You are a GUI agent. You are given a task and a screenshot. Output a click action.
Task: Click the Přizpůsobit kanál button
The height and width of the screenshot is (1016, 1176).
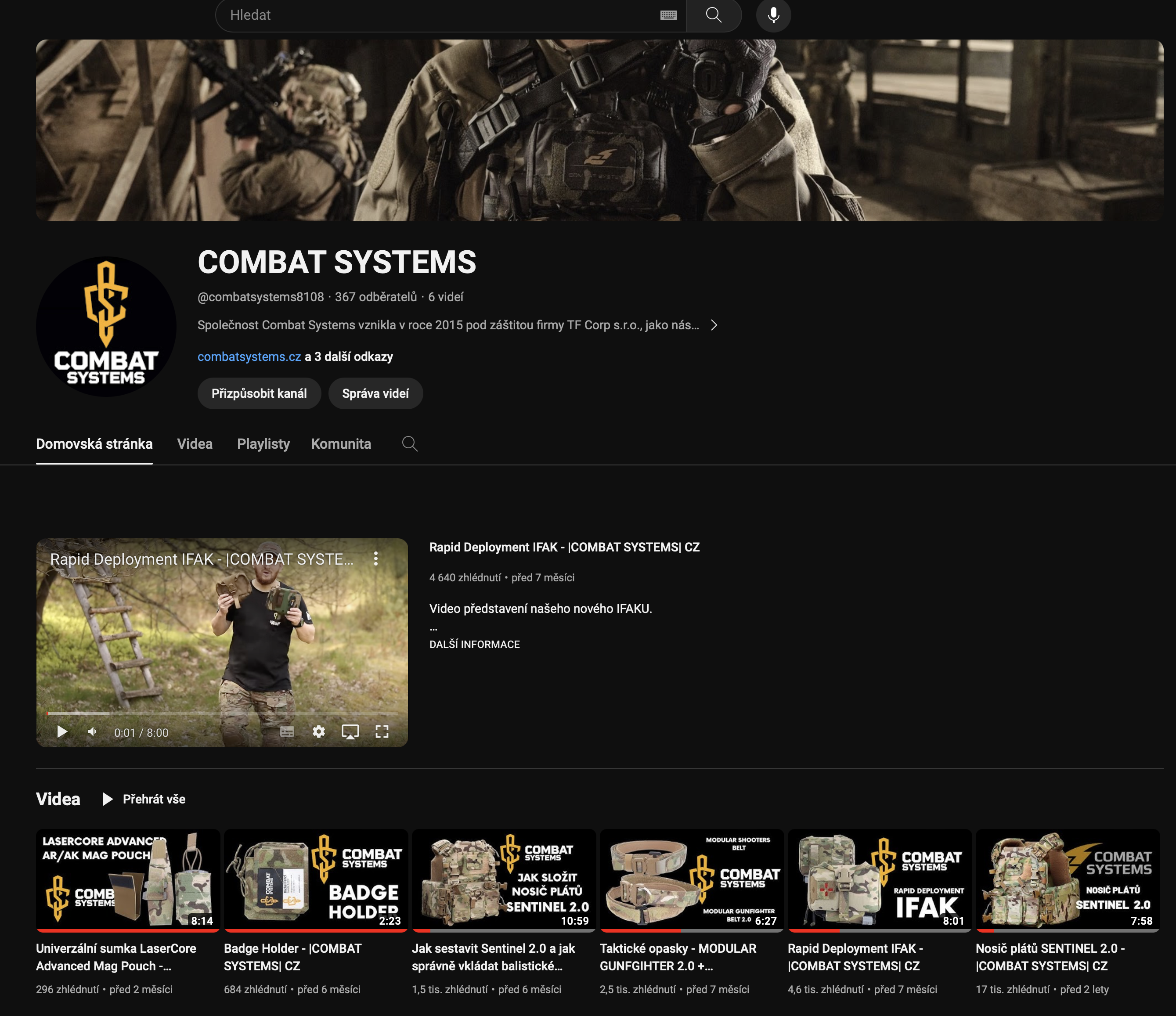pyautogui.click(x=259, y=393)
